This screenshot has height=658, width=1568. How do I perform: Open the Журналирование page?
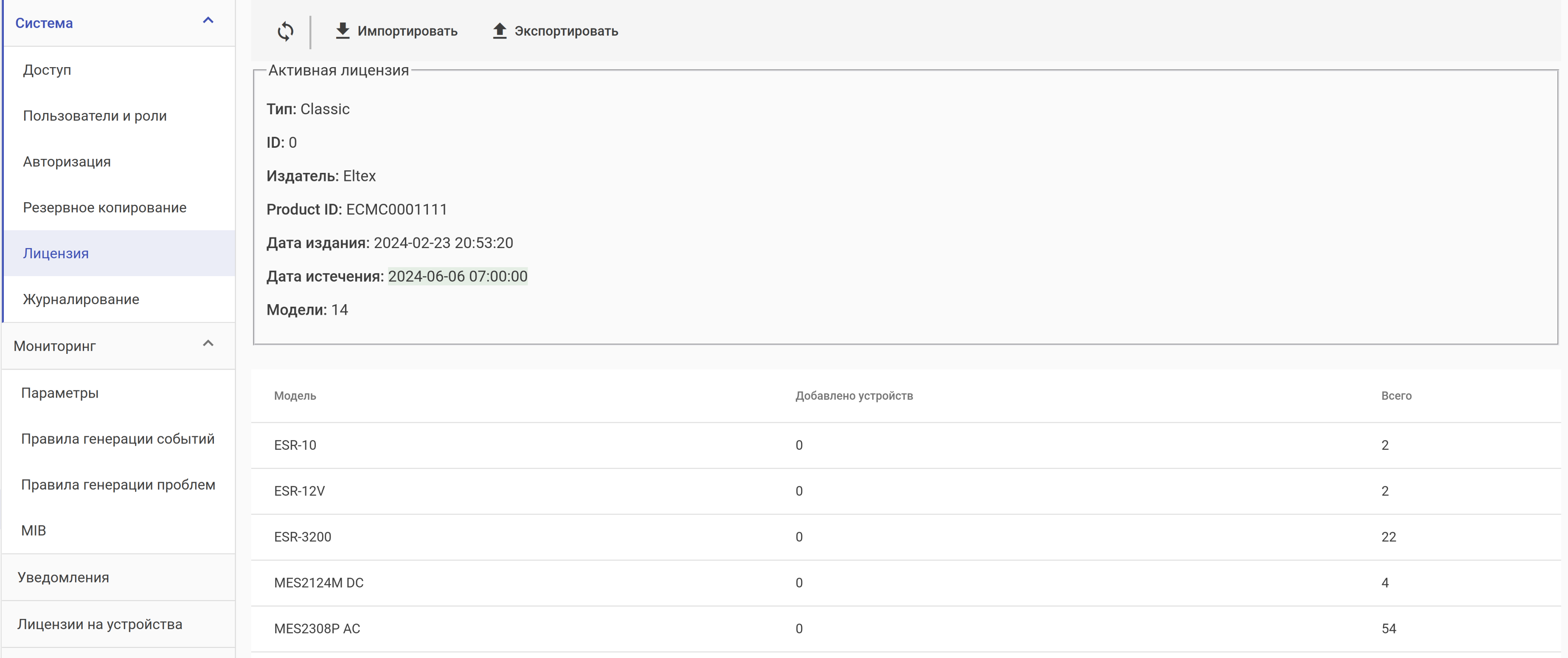[x=81, y=300]
